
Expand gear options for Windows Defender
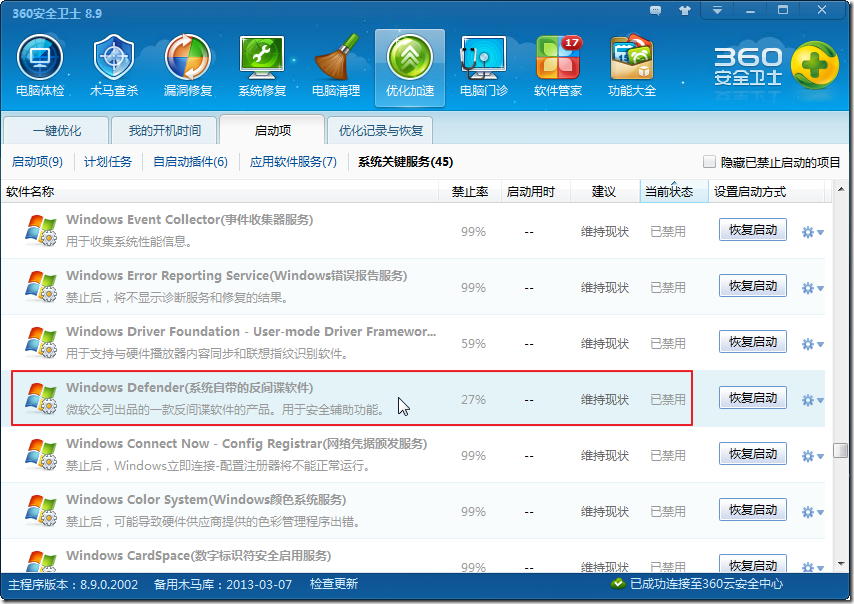click(813, 400)
